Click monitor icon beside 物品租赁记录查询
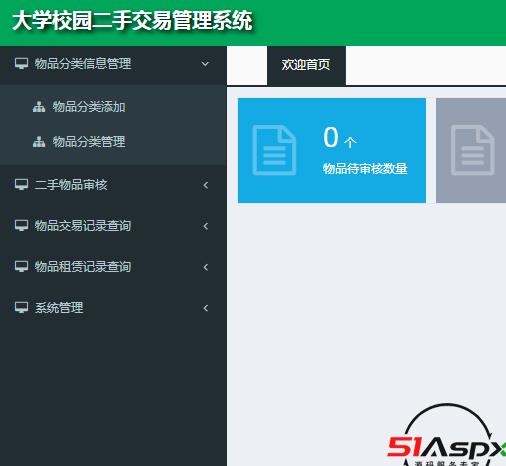 click(21, 266)
